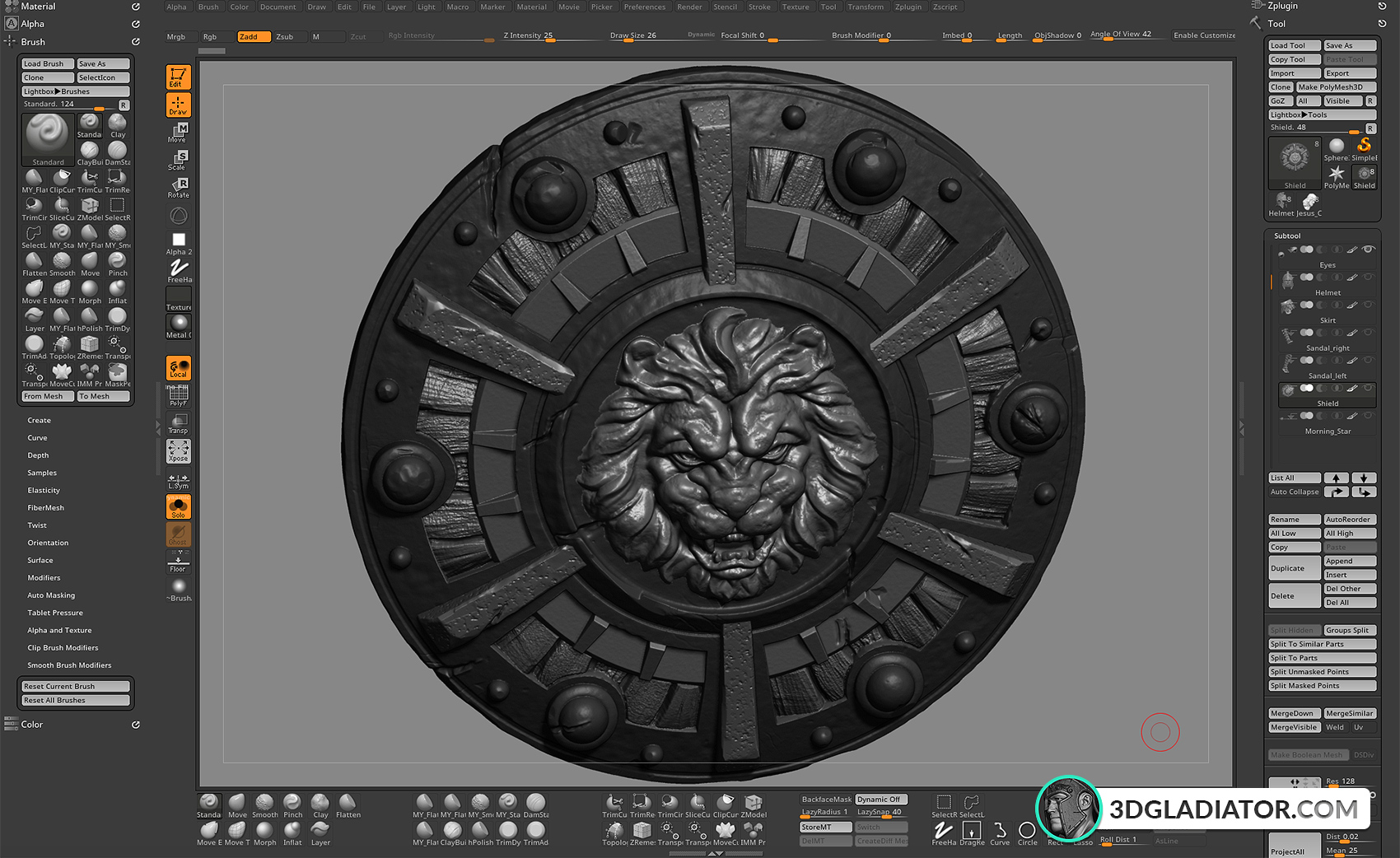Expand the FiberMesh brush section

point(45,508)
